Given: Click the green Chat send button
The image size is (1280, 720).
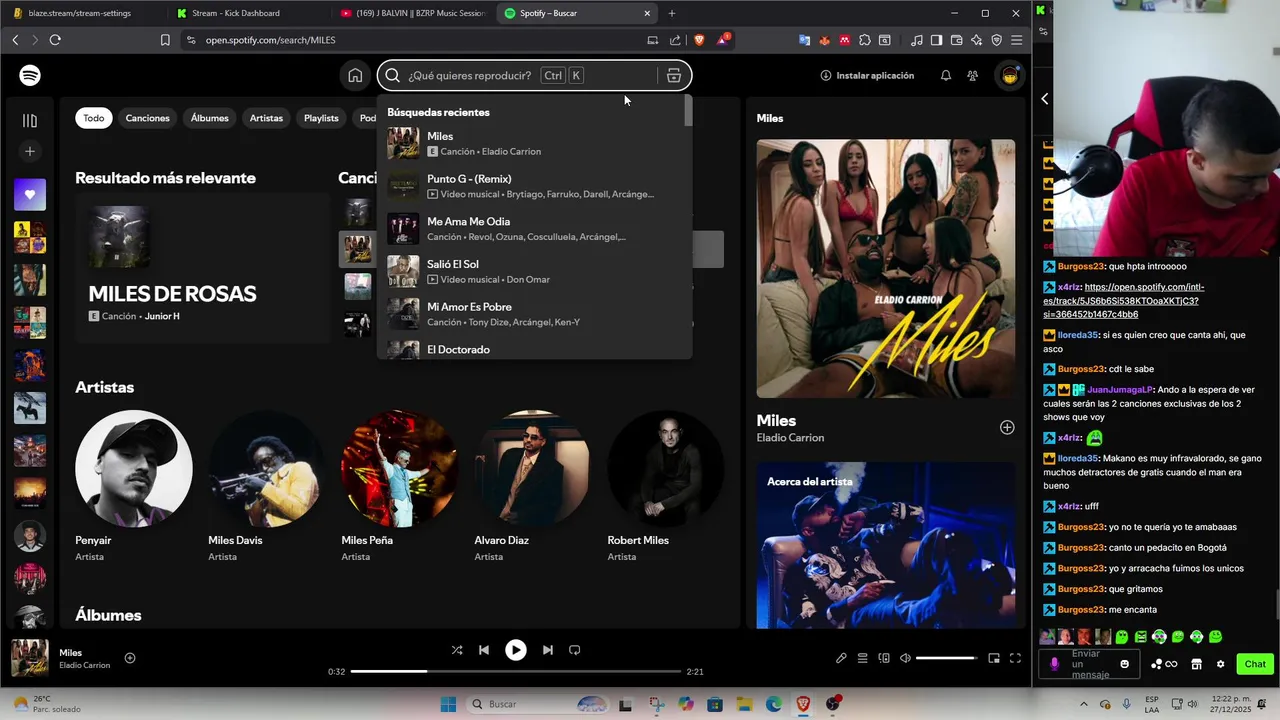Looking at the screenshot, I should 1255,664.
